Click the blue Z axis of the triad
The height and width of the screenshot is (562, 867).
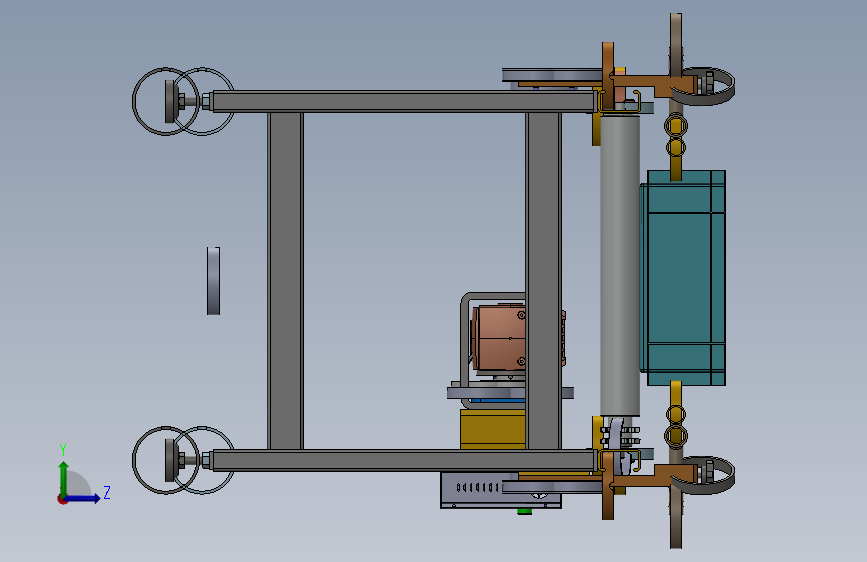(x=83, y=498)
